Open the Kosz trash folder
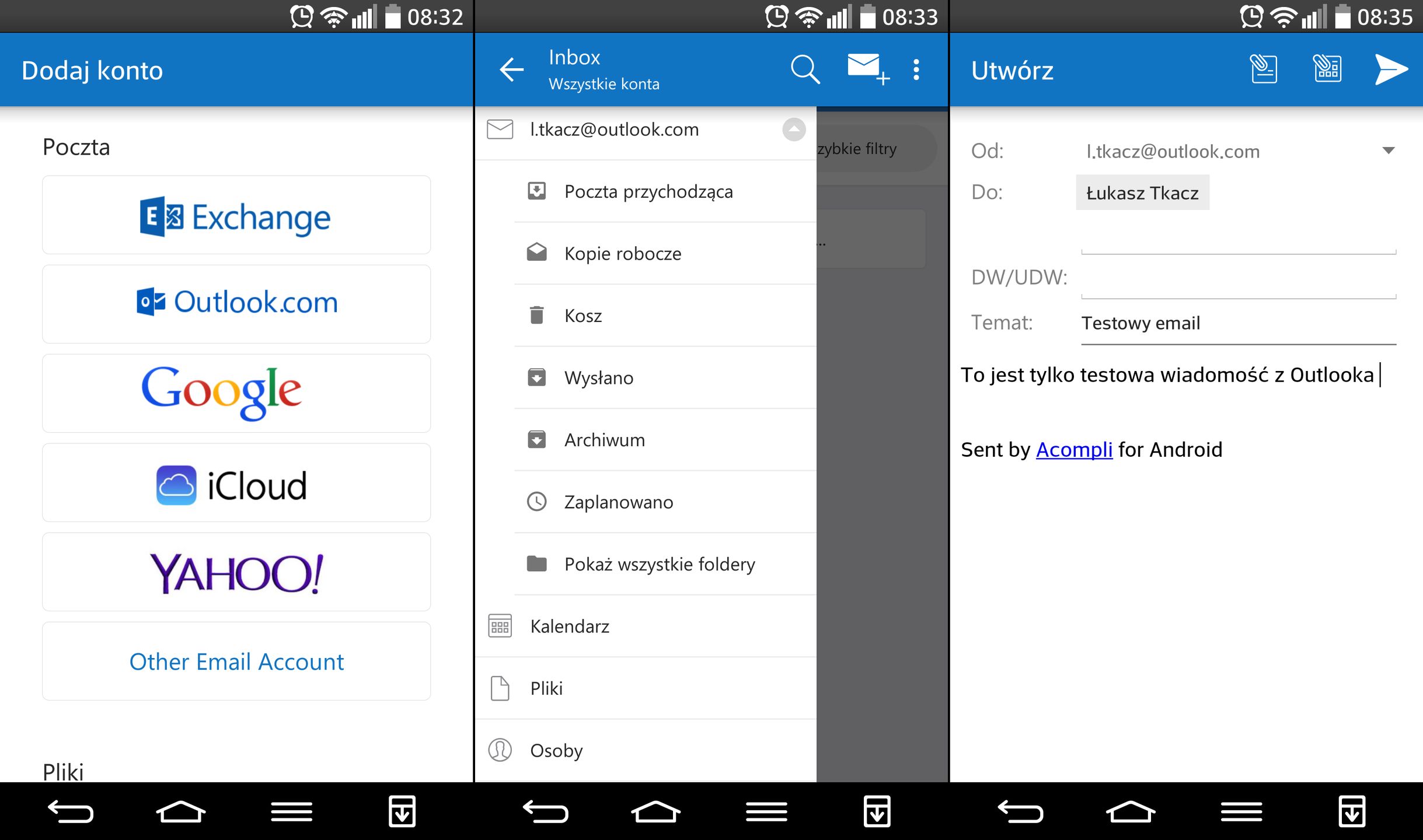The width and height of the screenshot is (1423, 840). pos(583,316)
